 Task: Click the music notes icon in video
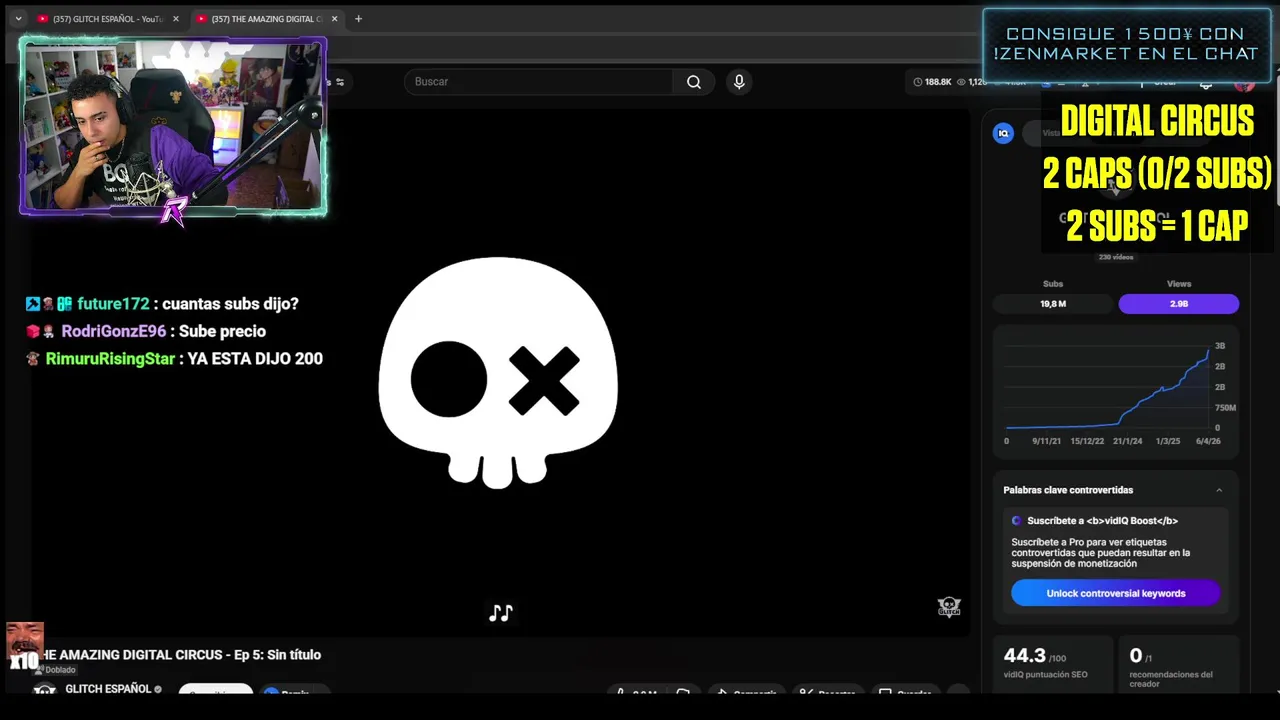[501, 612]
